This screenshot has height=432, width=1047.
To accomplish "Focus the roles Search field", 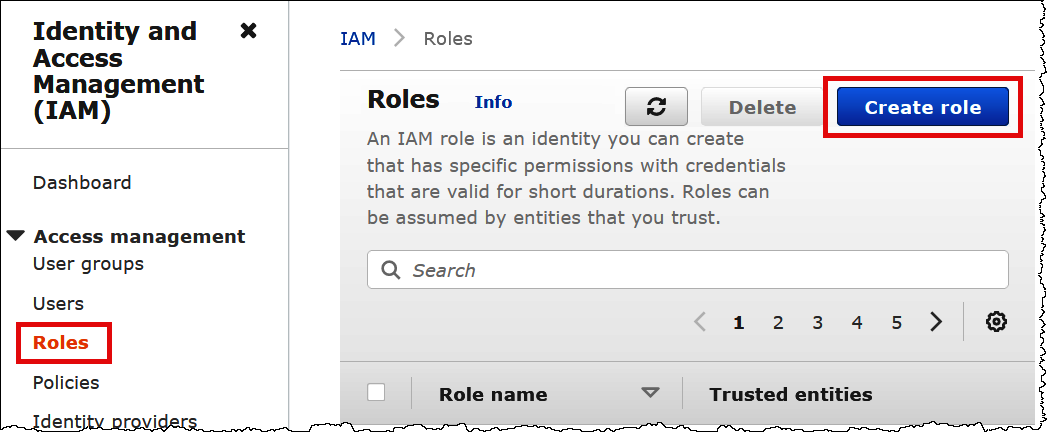I will (700, 270).
